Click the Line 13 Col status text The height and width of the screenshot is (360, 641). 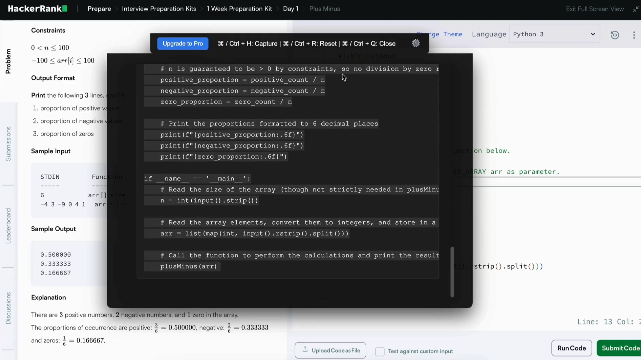pos(609,322)
